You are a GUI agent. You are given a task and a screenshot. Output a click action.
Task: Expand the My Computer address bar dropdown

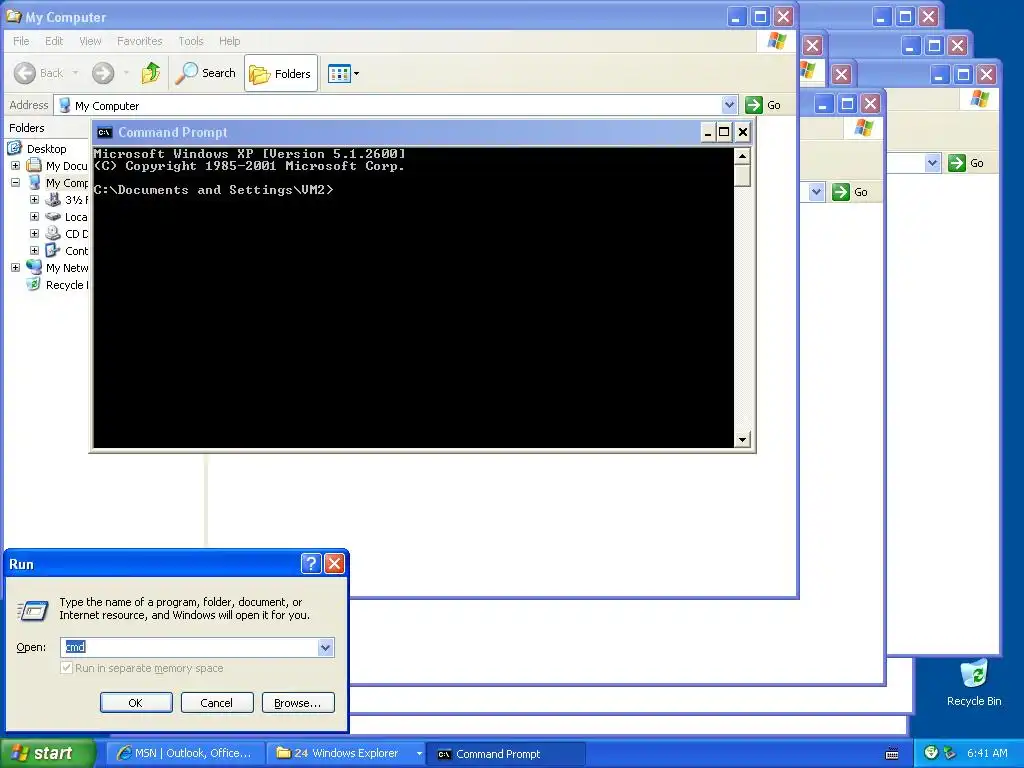[729, 104]
